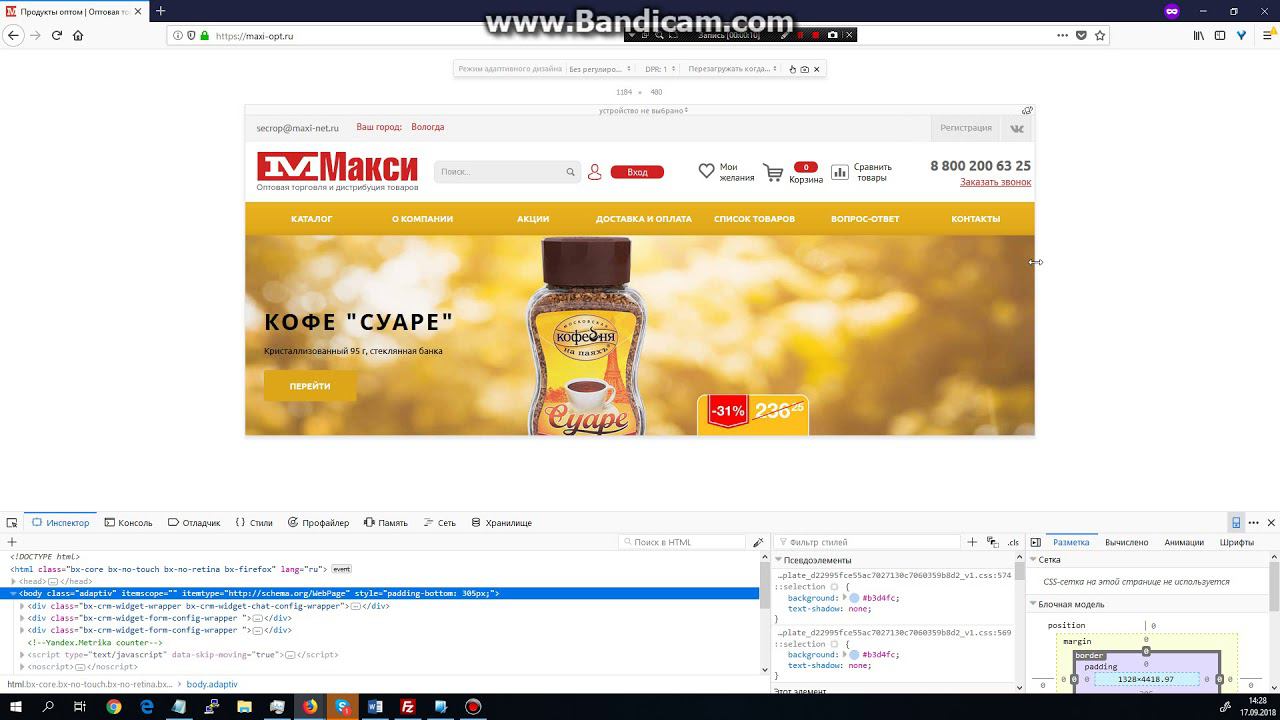
Task: Open the Шрифты side tab
Action: pyautogui.click(x=1237, y=542)
